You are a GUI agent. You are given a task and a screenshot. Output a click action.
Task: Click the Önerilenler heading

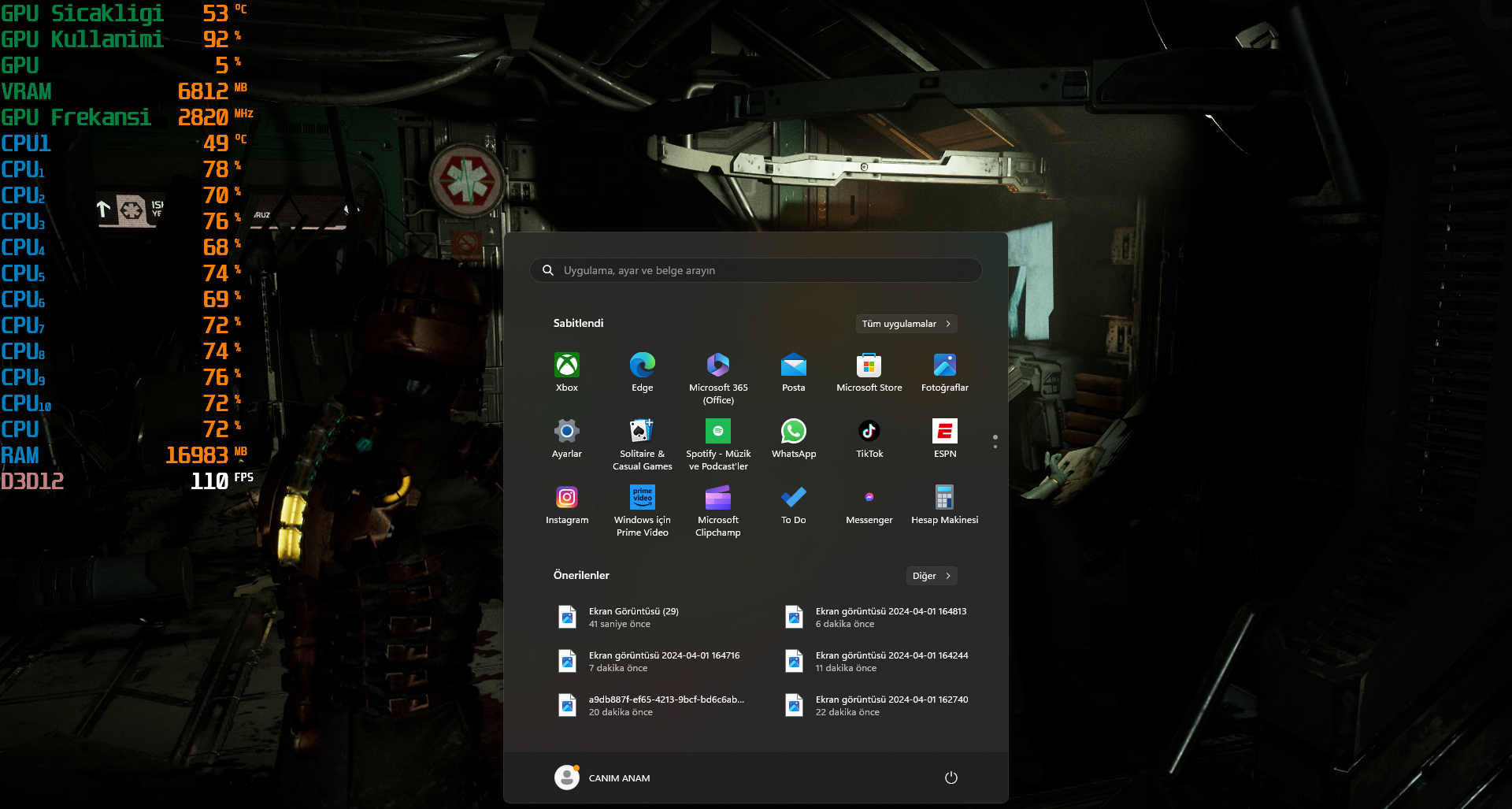tap(581, 575)
